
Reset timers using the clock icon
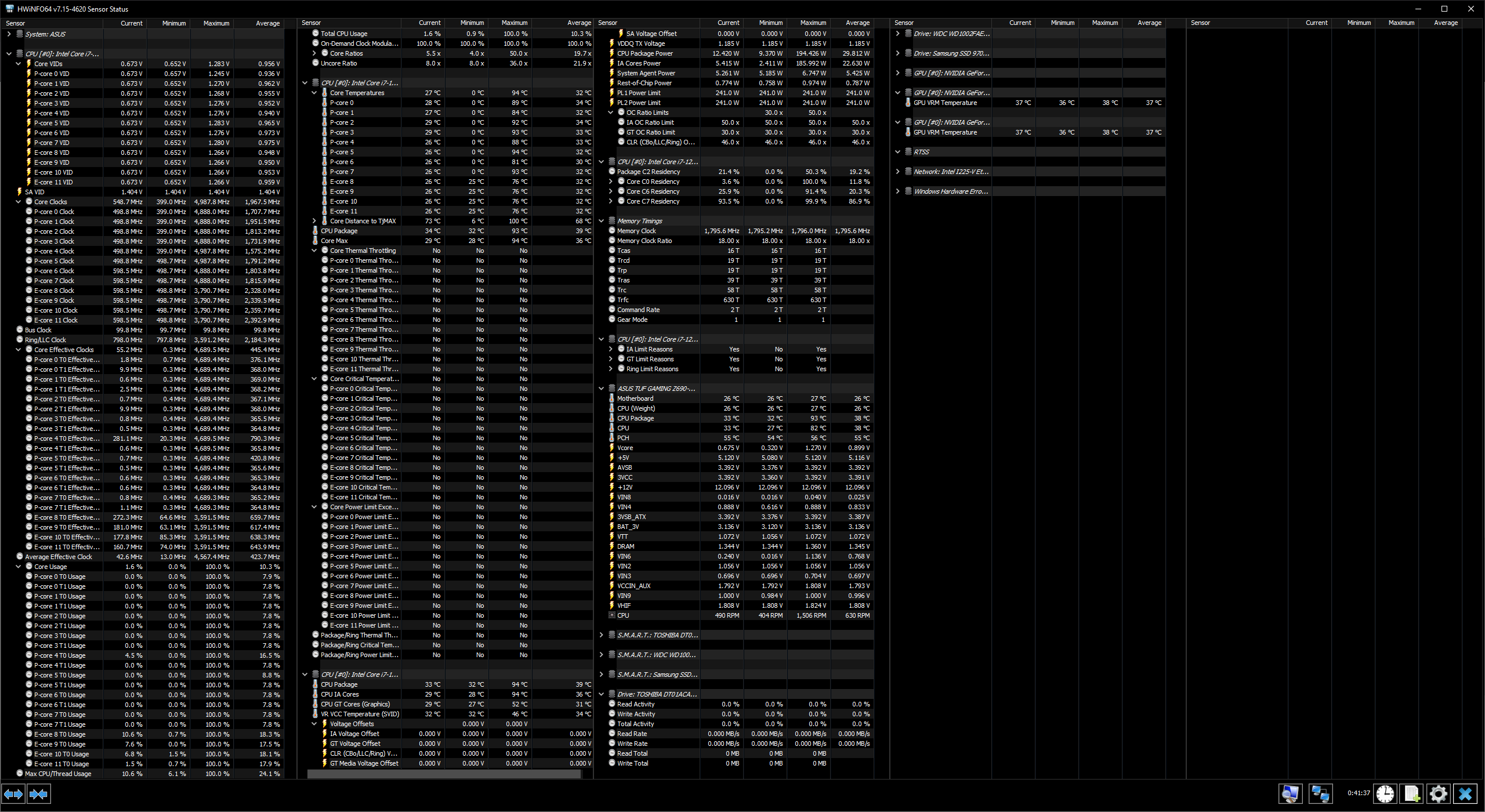tap(1385, 794)
